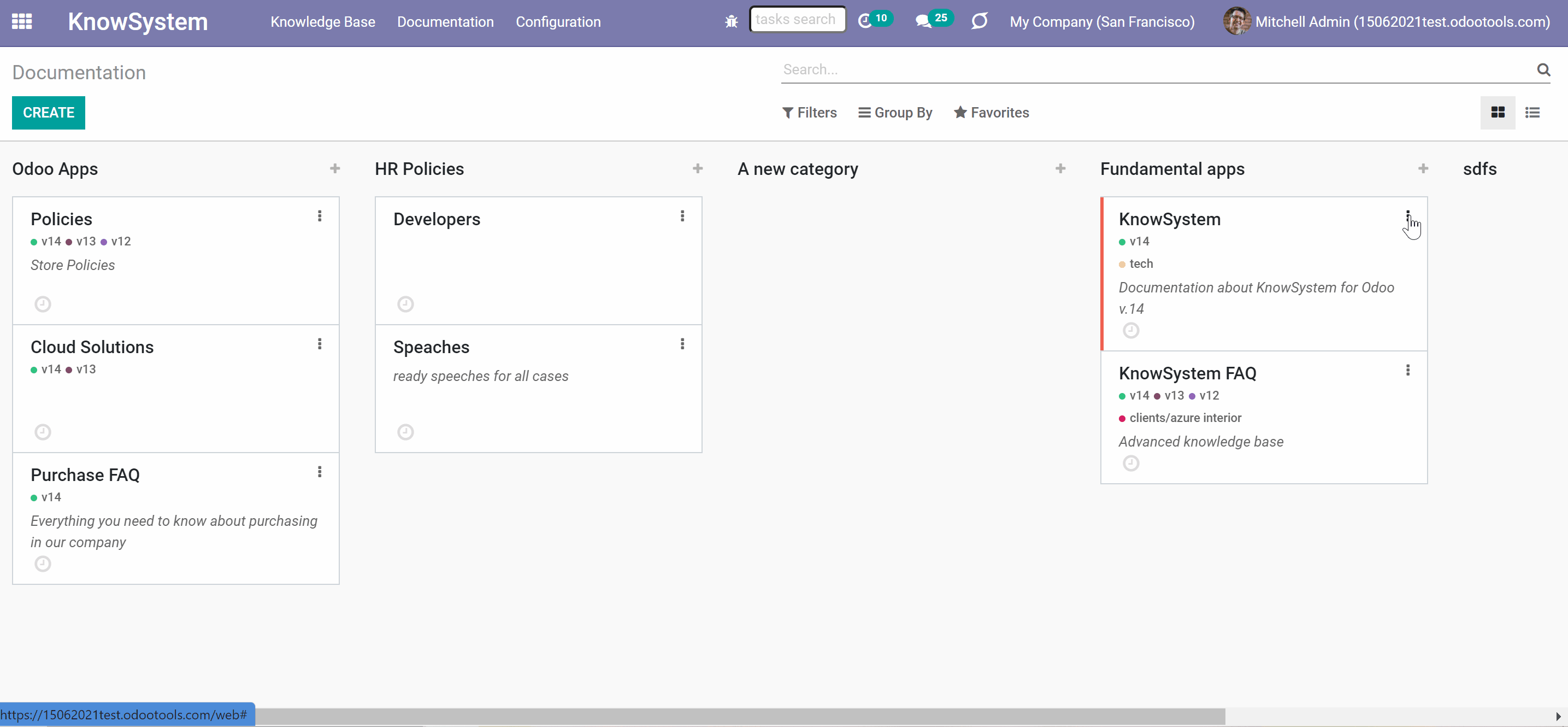1568x727 pixels.
Task: Add a card to HR Policies column
Action: pos(698,169)
